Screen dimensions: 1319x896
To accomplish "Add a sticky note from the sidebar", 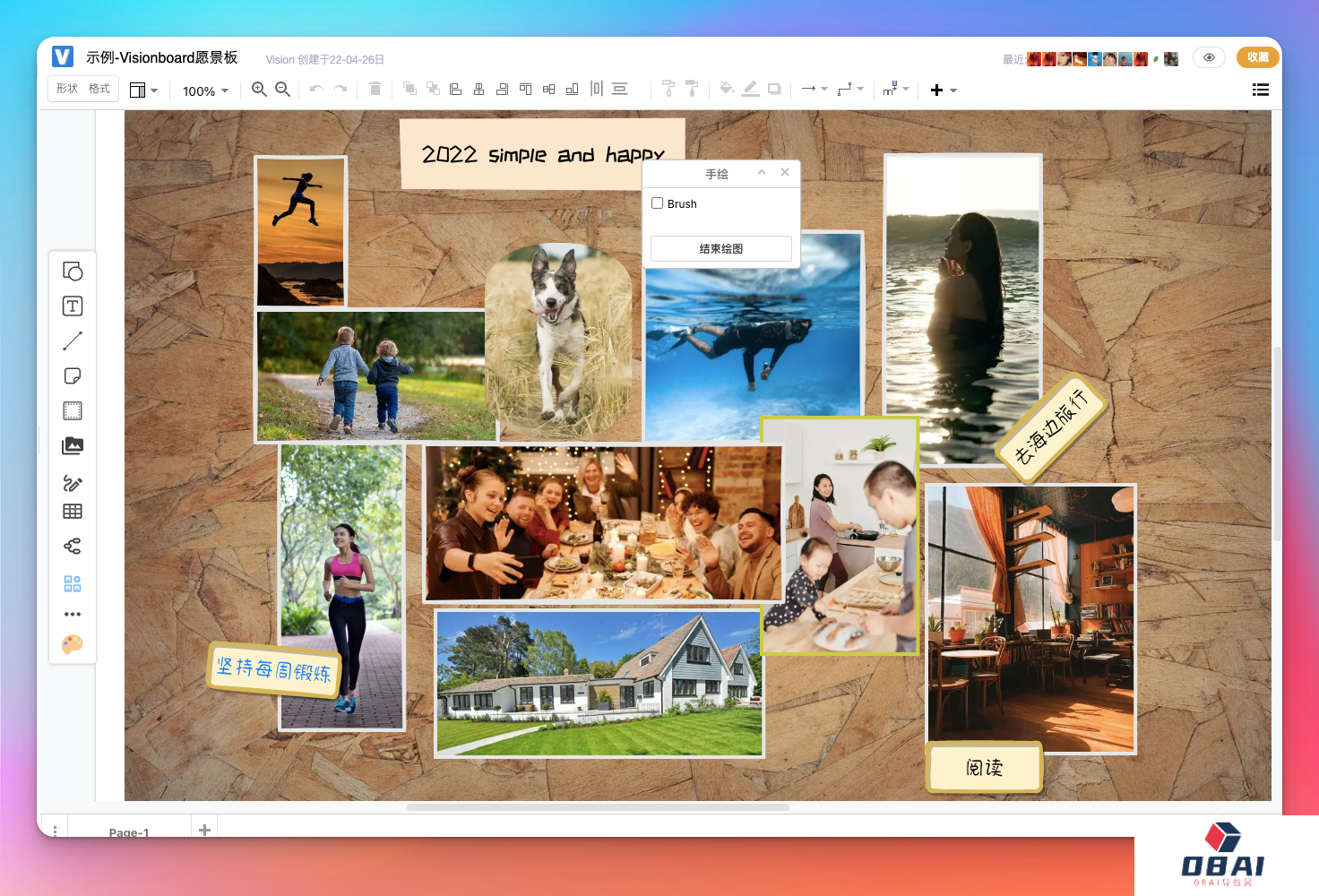I will click(x=73, y=376).
